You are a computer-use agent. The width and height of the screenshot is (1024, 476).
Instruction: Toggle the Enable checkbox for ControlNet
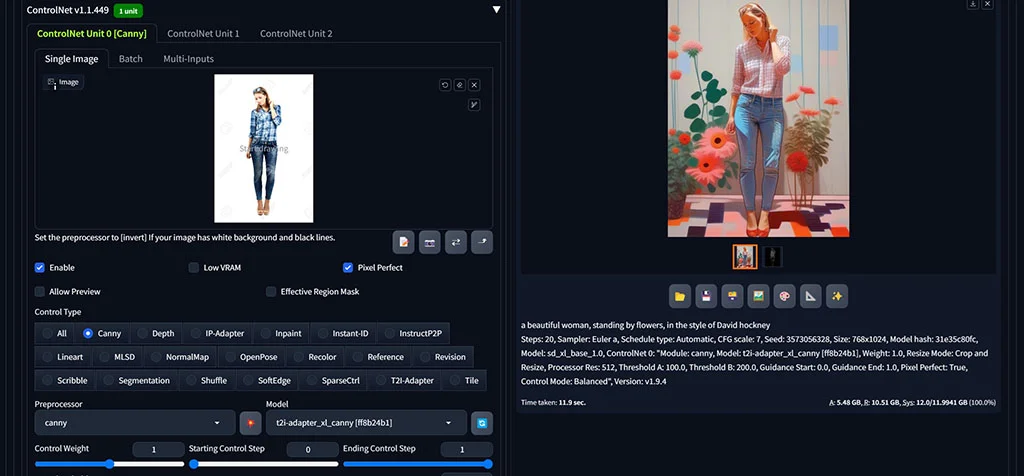[40, 268]
